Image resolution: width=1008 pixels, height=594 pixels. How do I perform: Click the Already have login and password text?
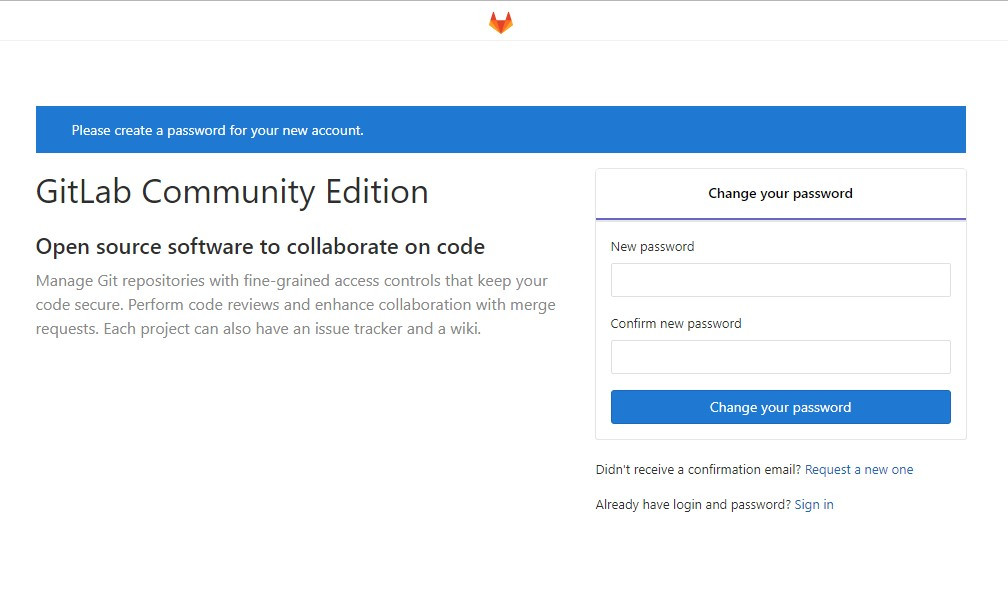(693, 505)
